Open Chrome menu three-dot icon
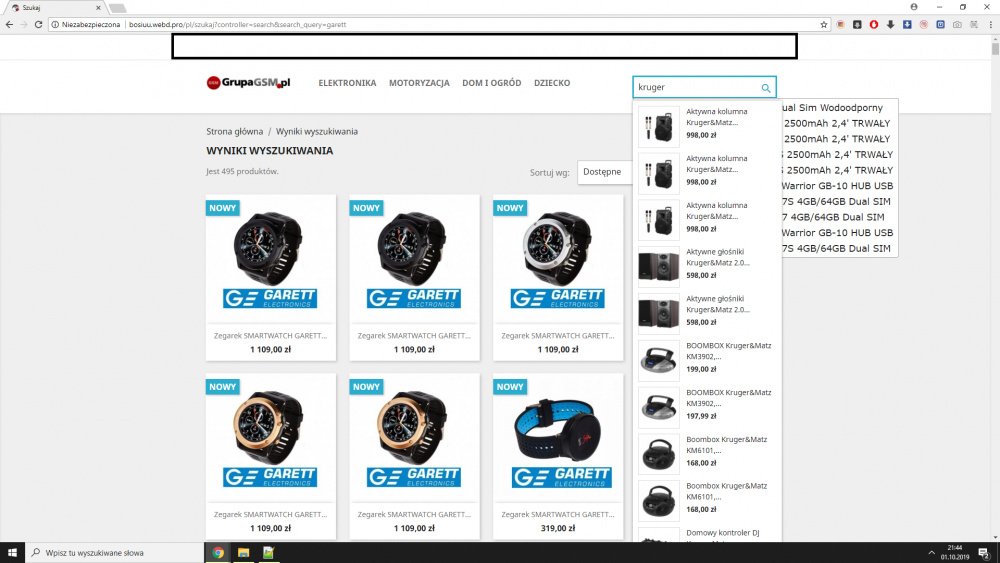Screen dimensions: 1000x563 (x=990, y=24)
